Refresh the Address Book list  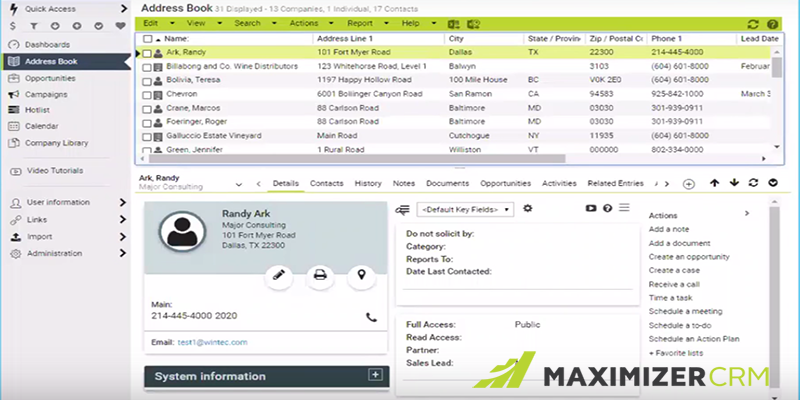[753, 22]
